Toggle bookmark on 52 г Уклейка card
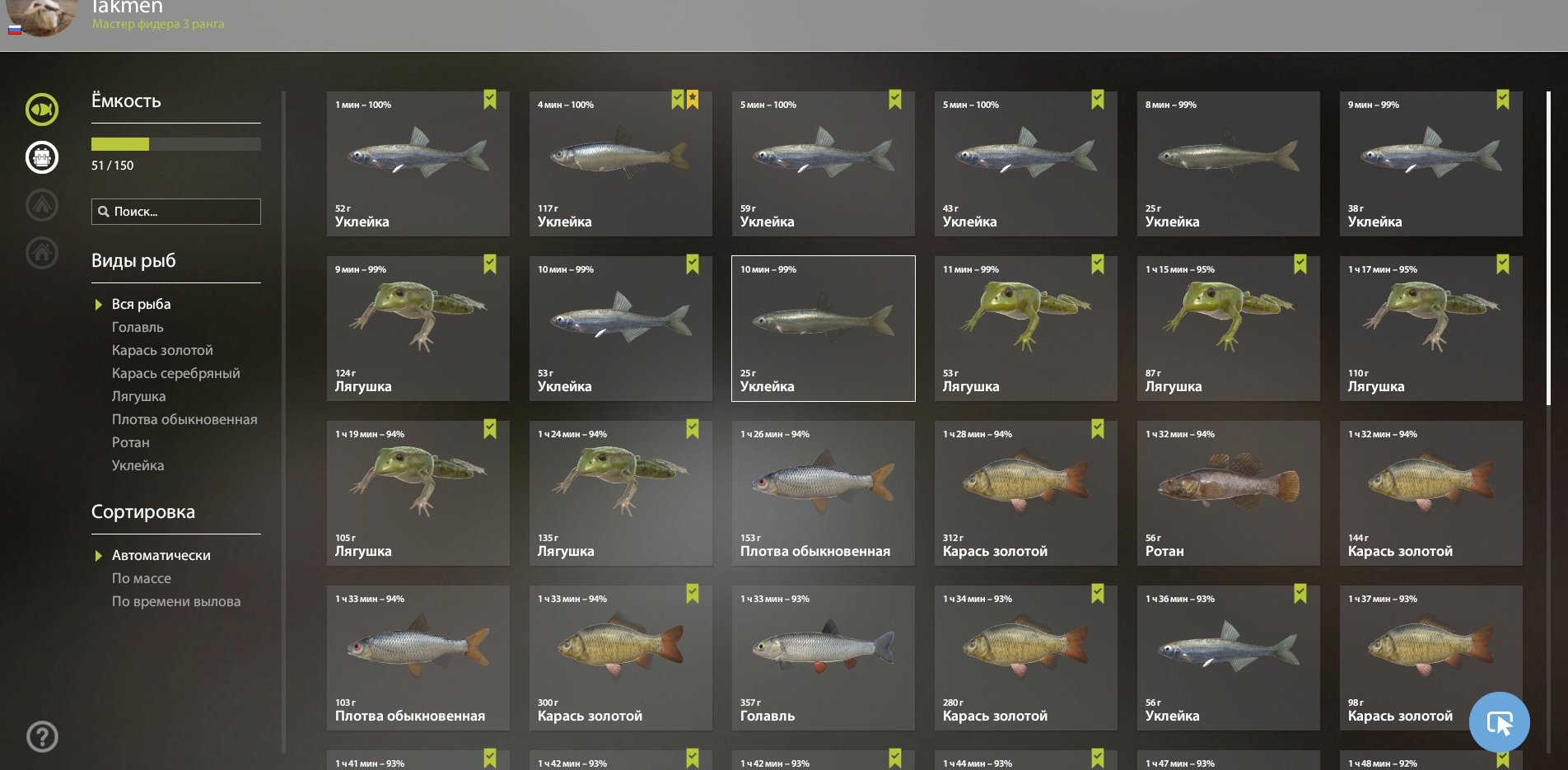This screenshot has width=1568, height=770. [490, 100]
